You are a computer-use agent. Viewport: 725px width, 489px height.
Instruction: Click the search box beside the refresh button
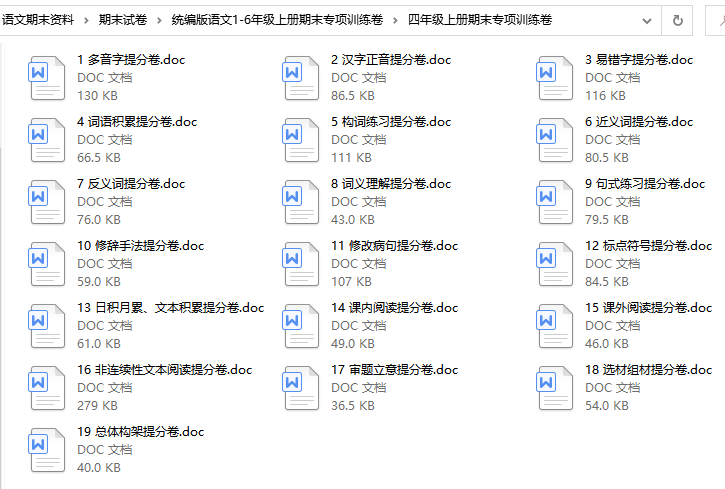(x=715, y=20)
